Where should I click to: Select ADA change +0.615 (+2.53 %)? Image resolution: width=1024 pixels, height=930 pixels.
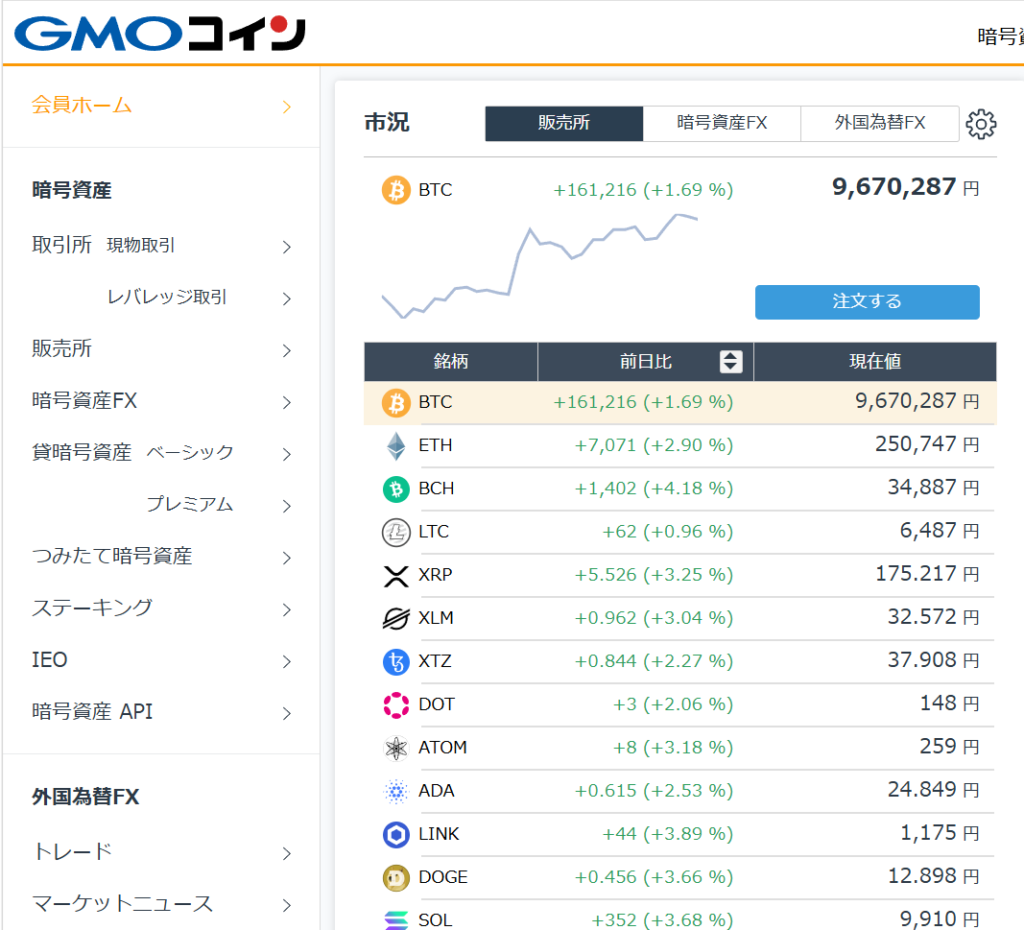[x=654, y=791]
